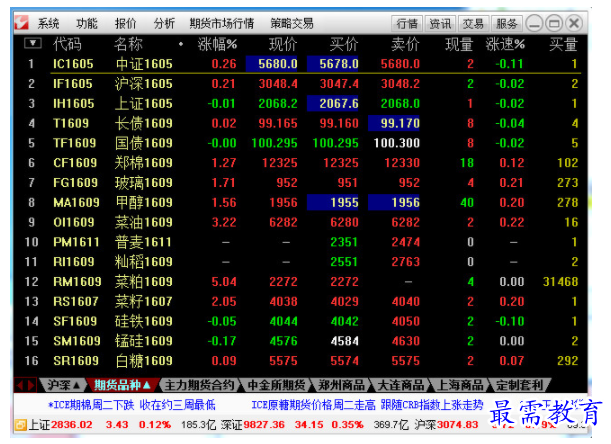Click the highlighted 99.170 ask price
The height and width of the screenshot is (444, 611).
394,124
